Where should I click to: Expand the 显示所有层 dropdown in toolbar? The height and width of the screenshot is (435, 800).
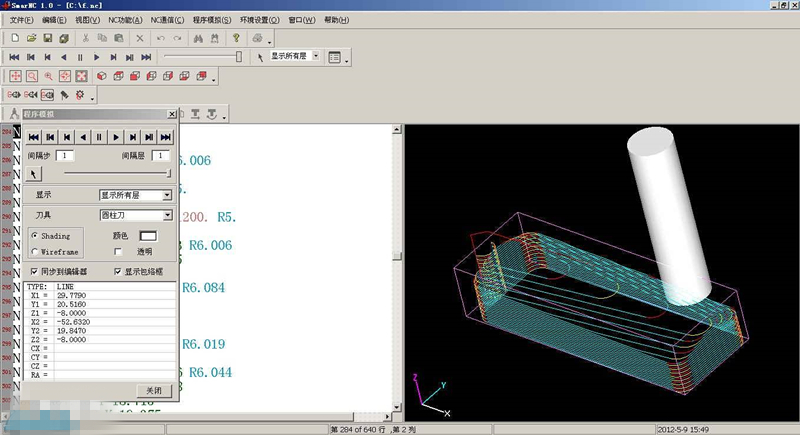(x=317, y=57)
